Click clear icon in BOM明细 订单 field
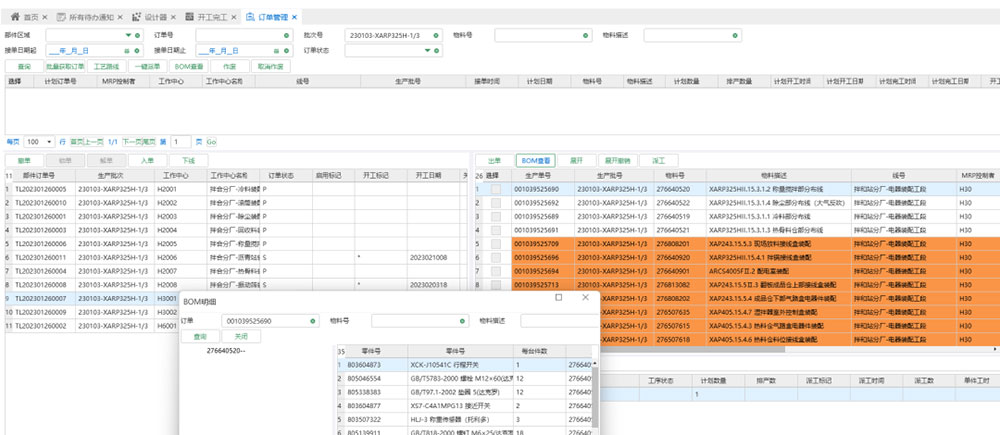This screenshot has width=1000, height=435. 314,321
